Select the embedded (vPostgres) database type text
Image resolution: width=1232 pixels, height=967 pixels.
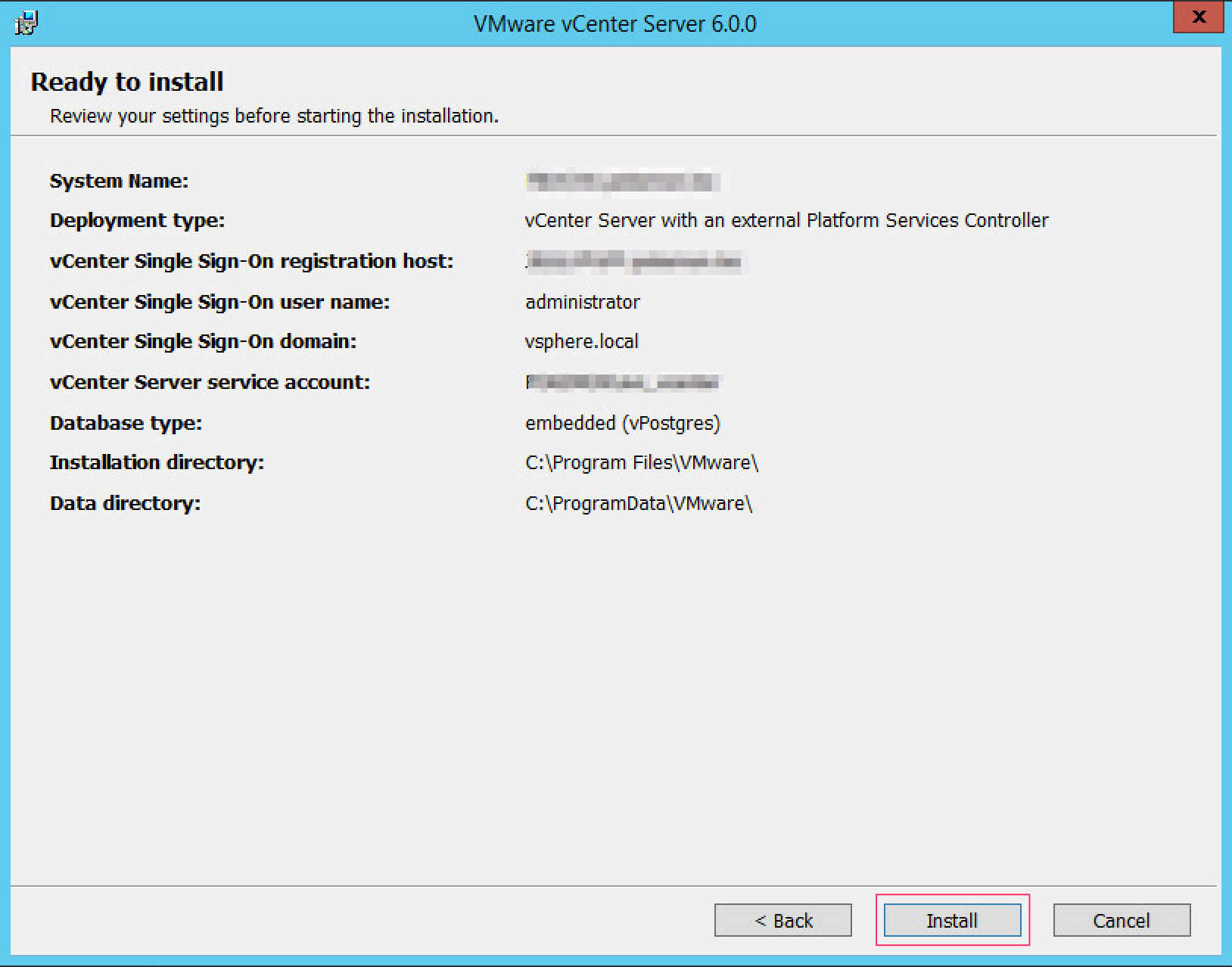[624, 423]
